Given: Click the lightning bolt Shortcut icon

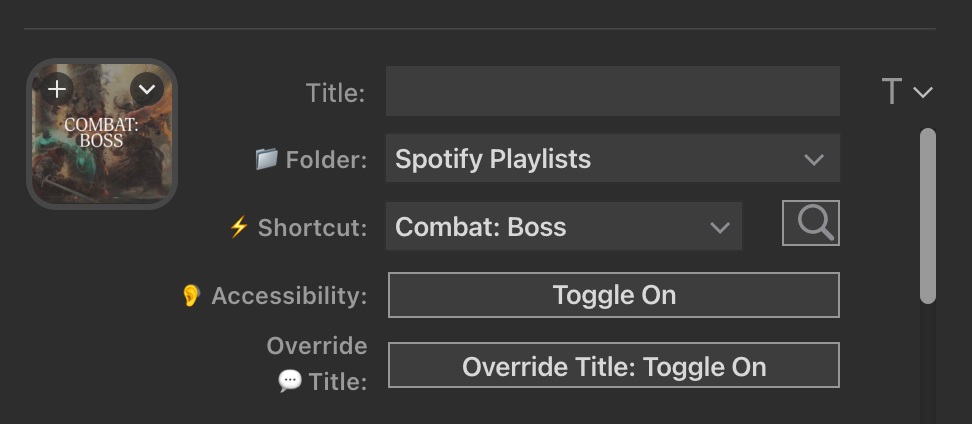Looking at the screenshot, I should tap(238, 227).
